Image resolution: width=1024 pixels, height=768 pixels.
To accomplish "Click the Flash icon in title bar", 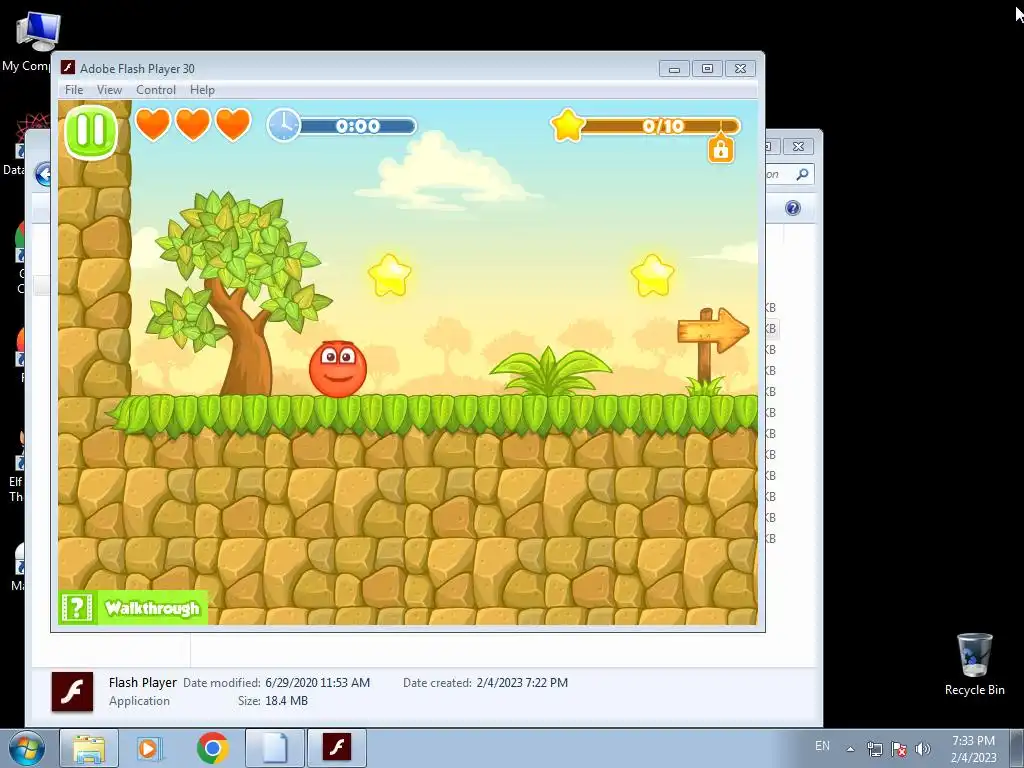I will pyautogui.click(x=67, y=68).
